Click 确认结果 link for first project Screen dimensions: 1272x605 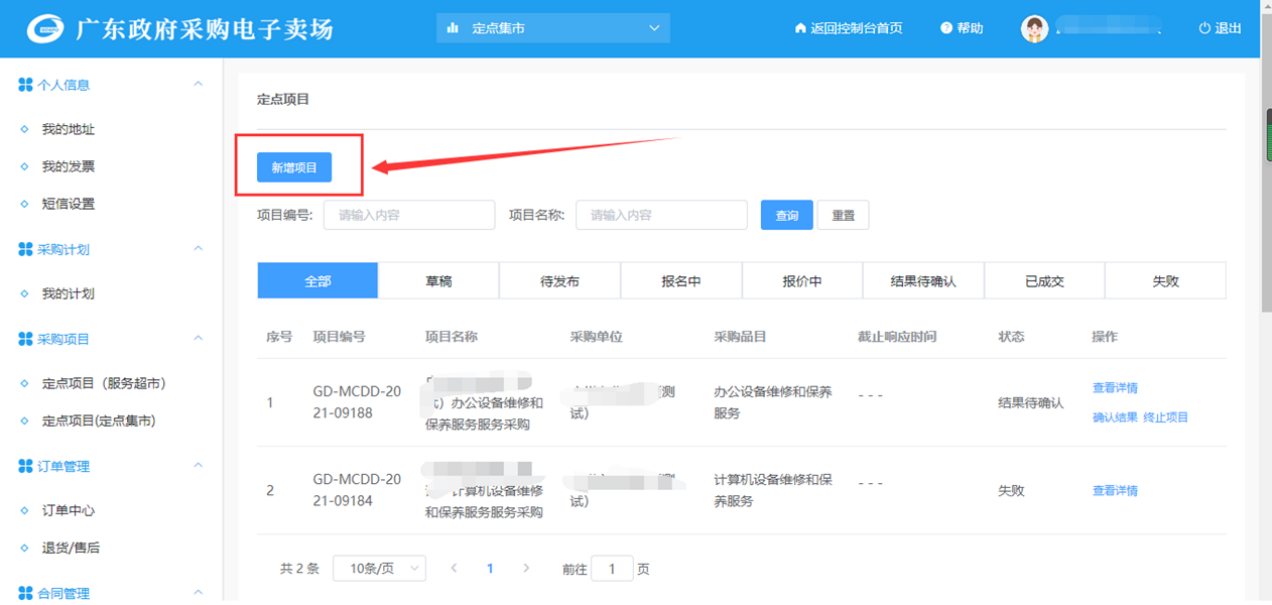pyautogui.click(x=1114, y=417)
